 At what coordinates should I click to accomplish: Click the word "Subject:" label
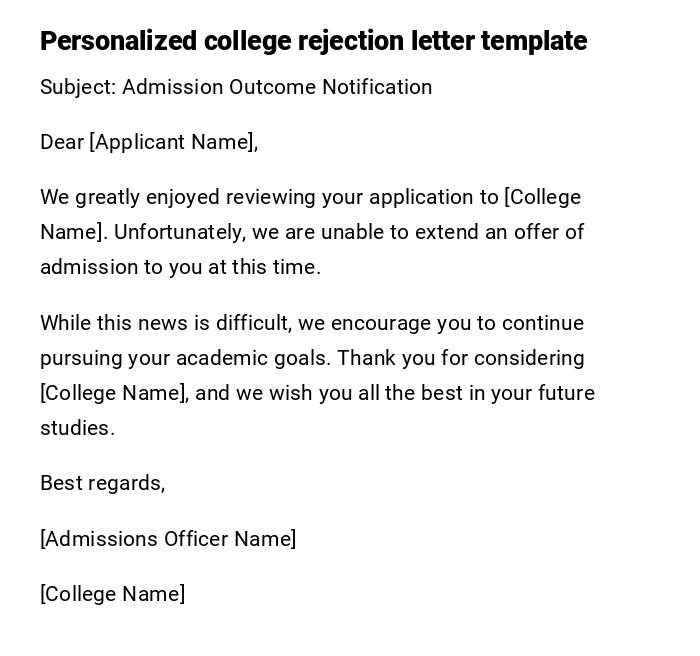coord(78,87)
